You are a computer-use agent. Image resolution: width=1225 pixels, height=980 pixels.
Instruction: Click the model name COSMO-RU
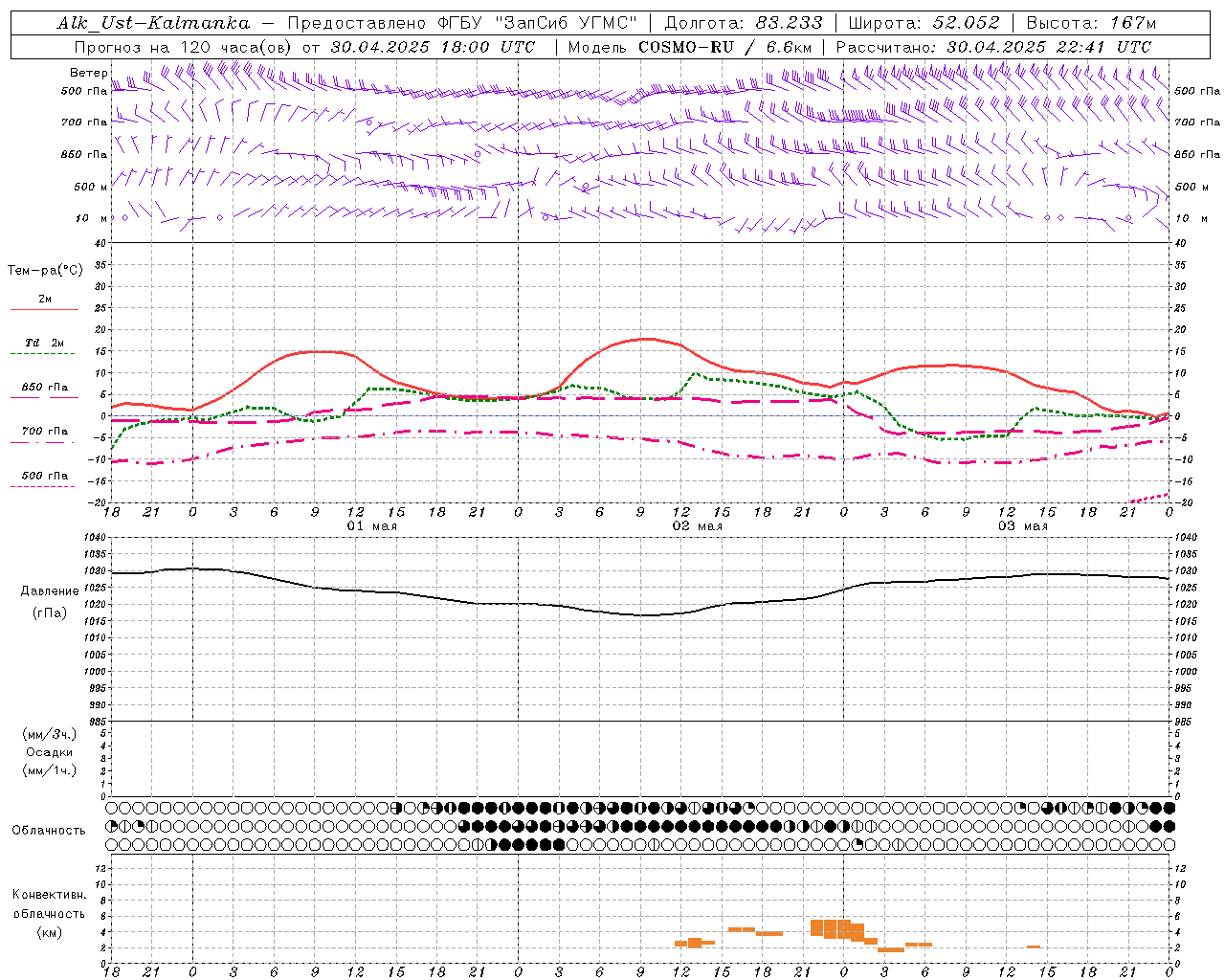click(x=684, y=47)
